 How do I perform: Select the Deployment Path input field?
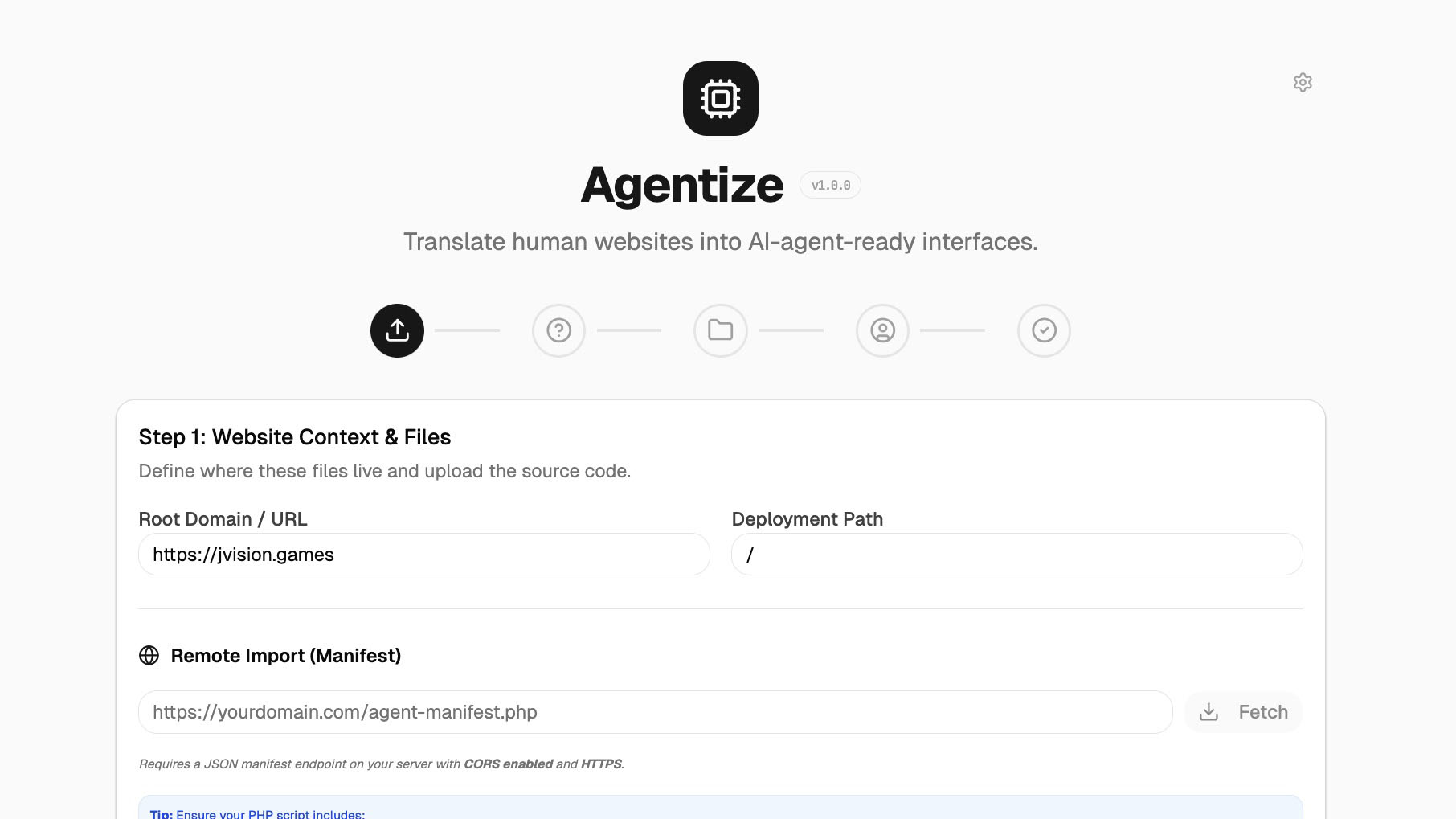coord(1016,554)
